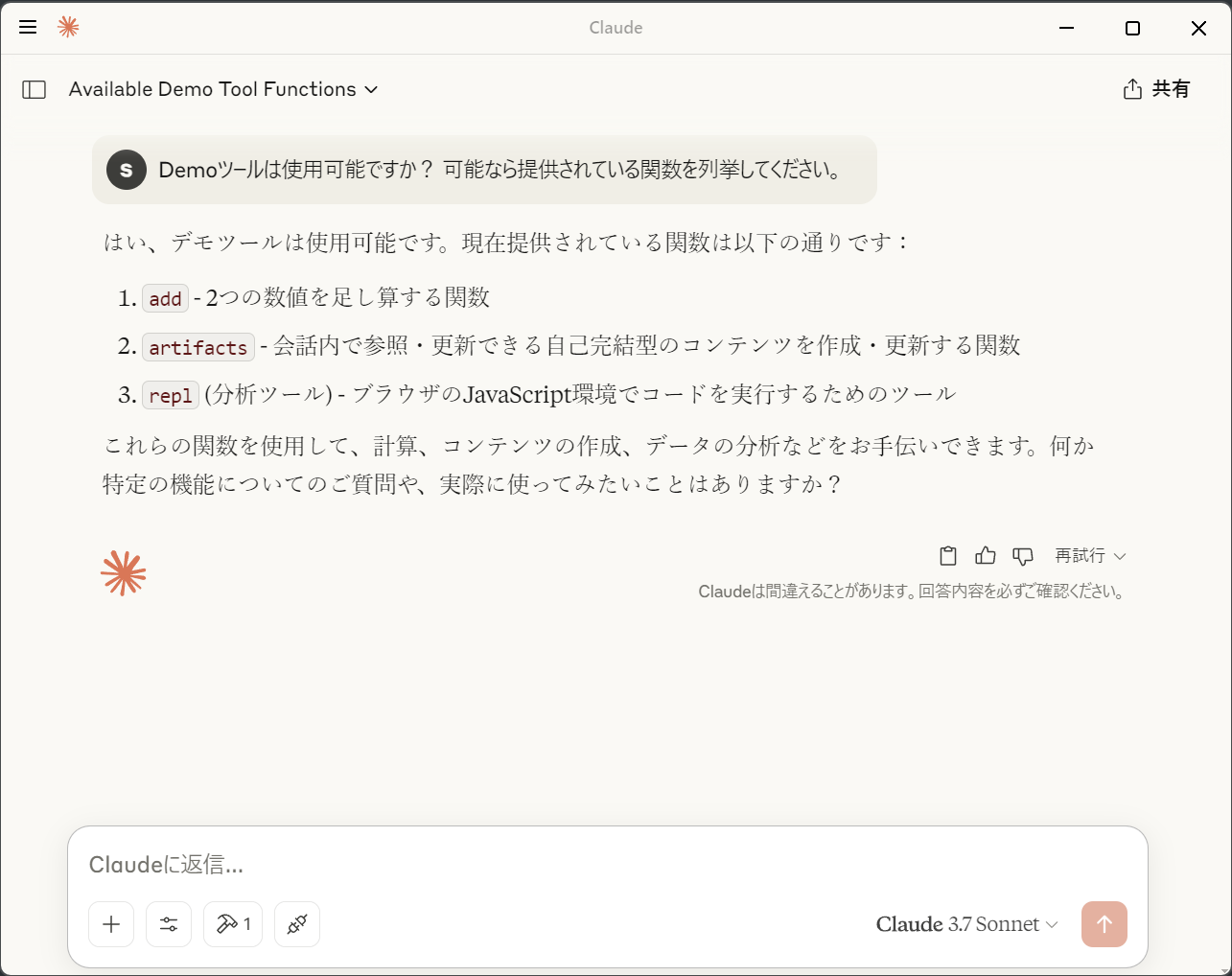Screen dimensions: 1232x976
Task: Open the hammer tools button showing 1
Action: click(233, 924)
